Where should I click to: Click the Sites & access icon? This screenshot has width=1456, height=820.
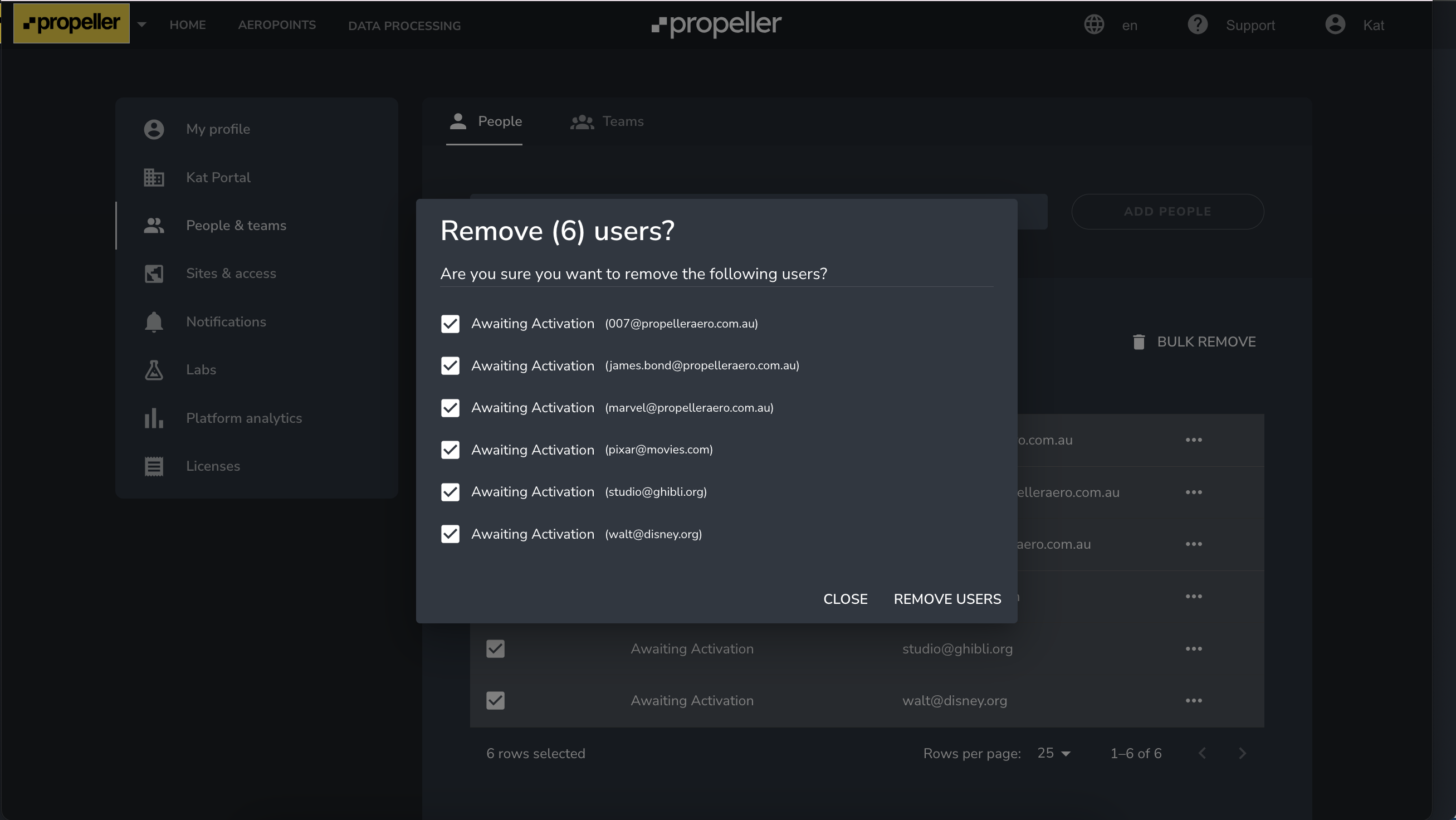pyautogui.click(x=154, y=274)
